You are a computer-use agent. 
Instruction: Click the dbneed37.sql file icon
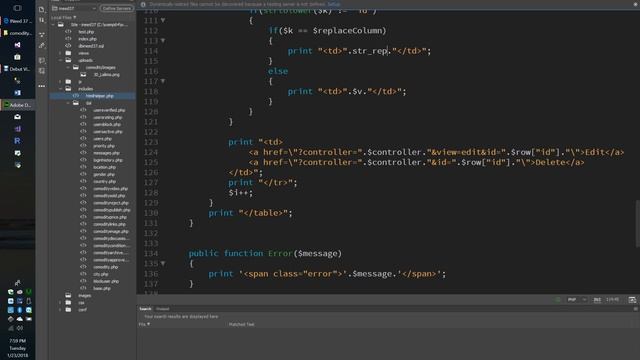click(x=68, y=46)
